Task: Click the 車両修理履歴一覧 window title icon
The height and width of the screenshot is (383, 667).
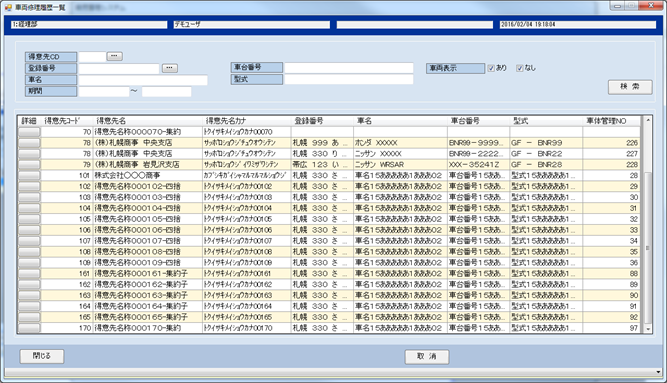Action: 8,7
